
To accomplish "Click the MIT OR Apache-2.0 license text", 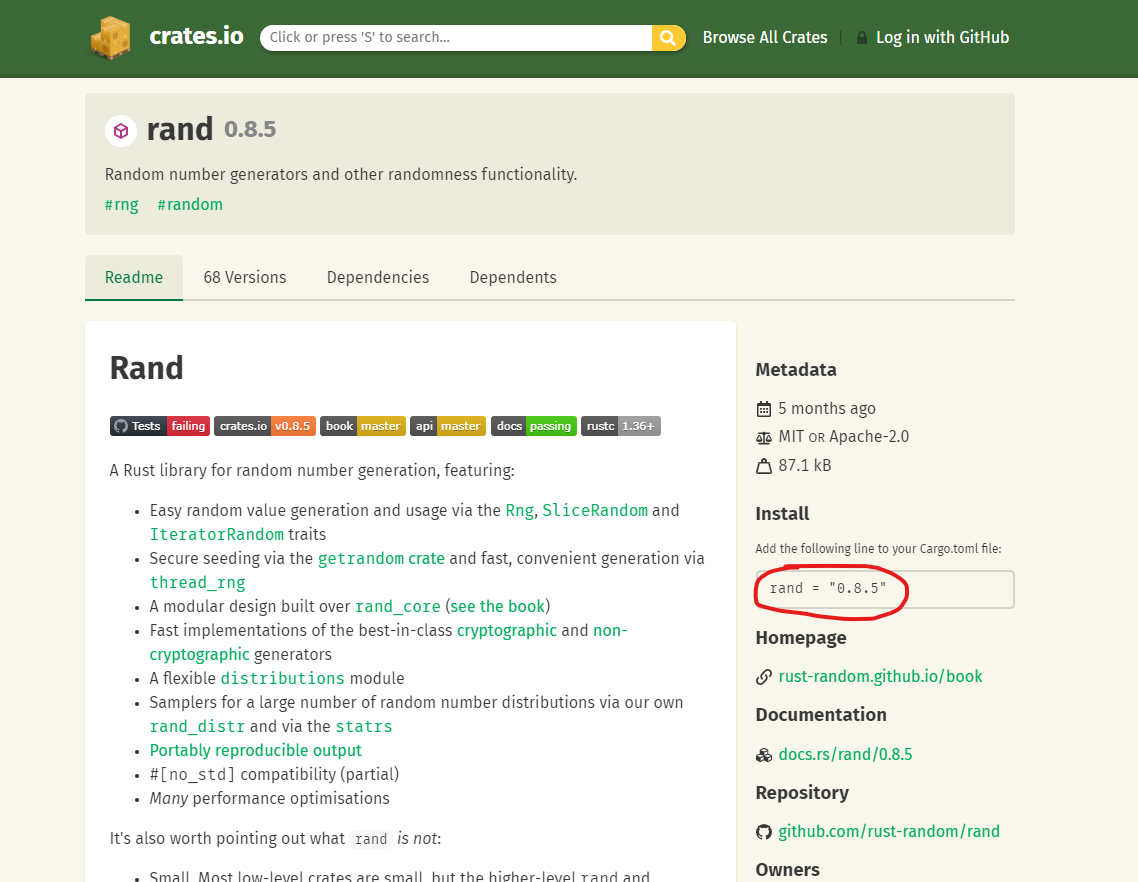I will [x=844, y=437].
